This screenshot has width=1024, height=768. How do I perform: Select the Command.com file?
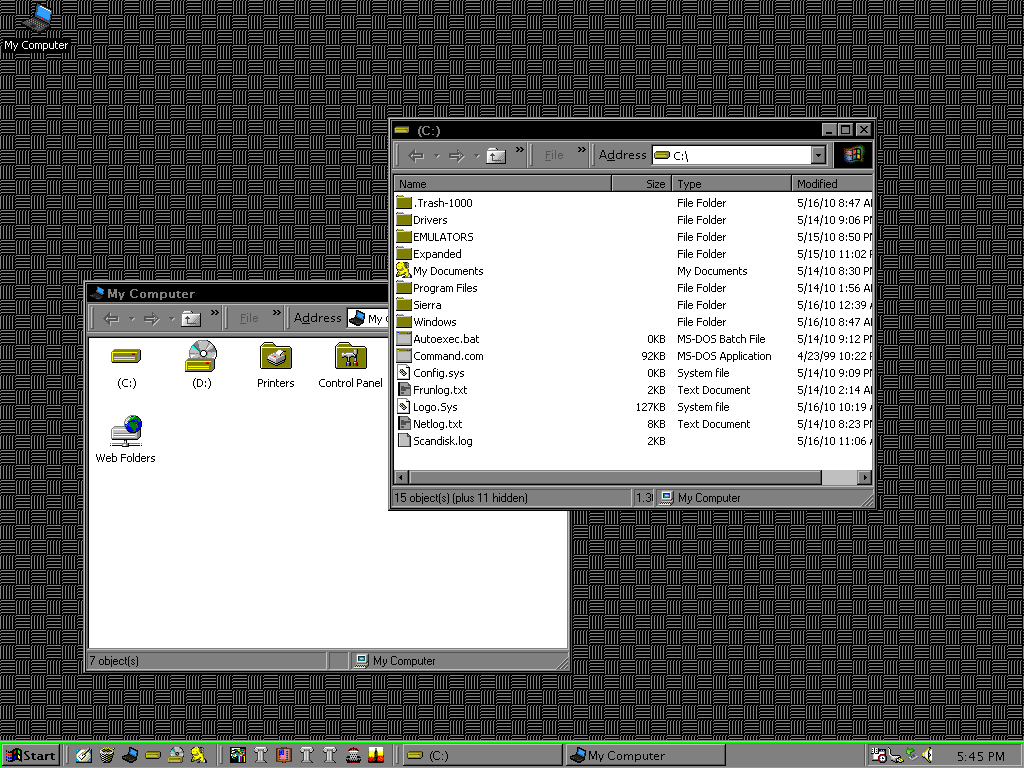pyautogui.click(x=440, y=356)
